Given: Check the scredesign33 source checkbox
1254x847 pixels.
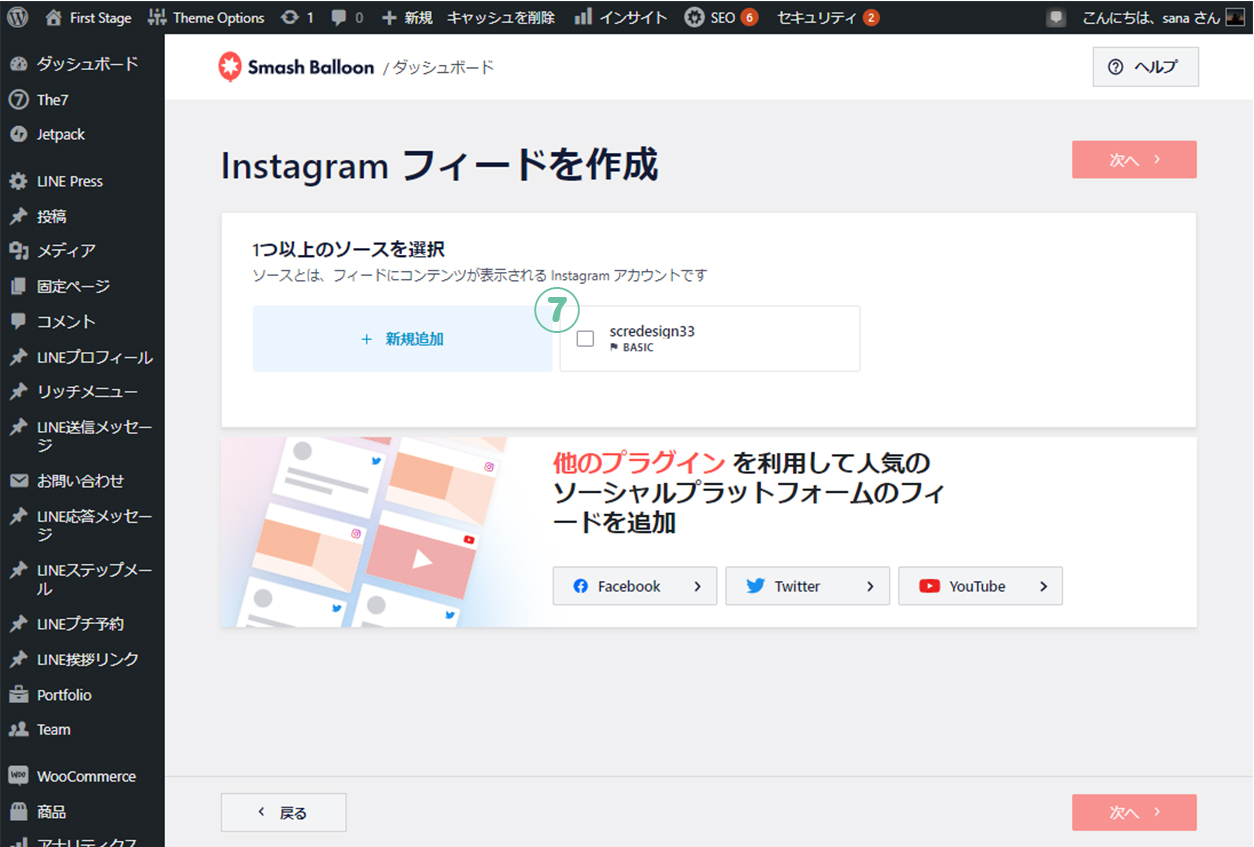Looking at the screenshot, I should (585, 339).
